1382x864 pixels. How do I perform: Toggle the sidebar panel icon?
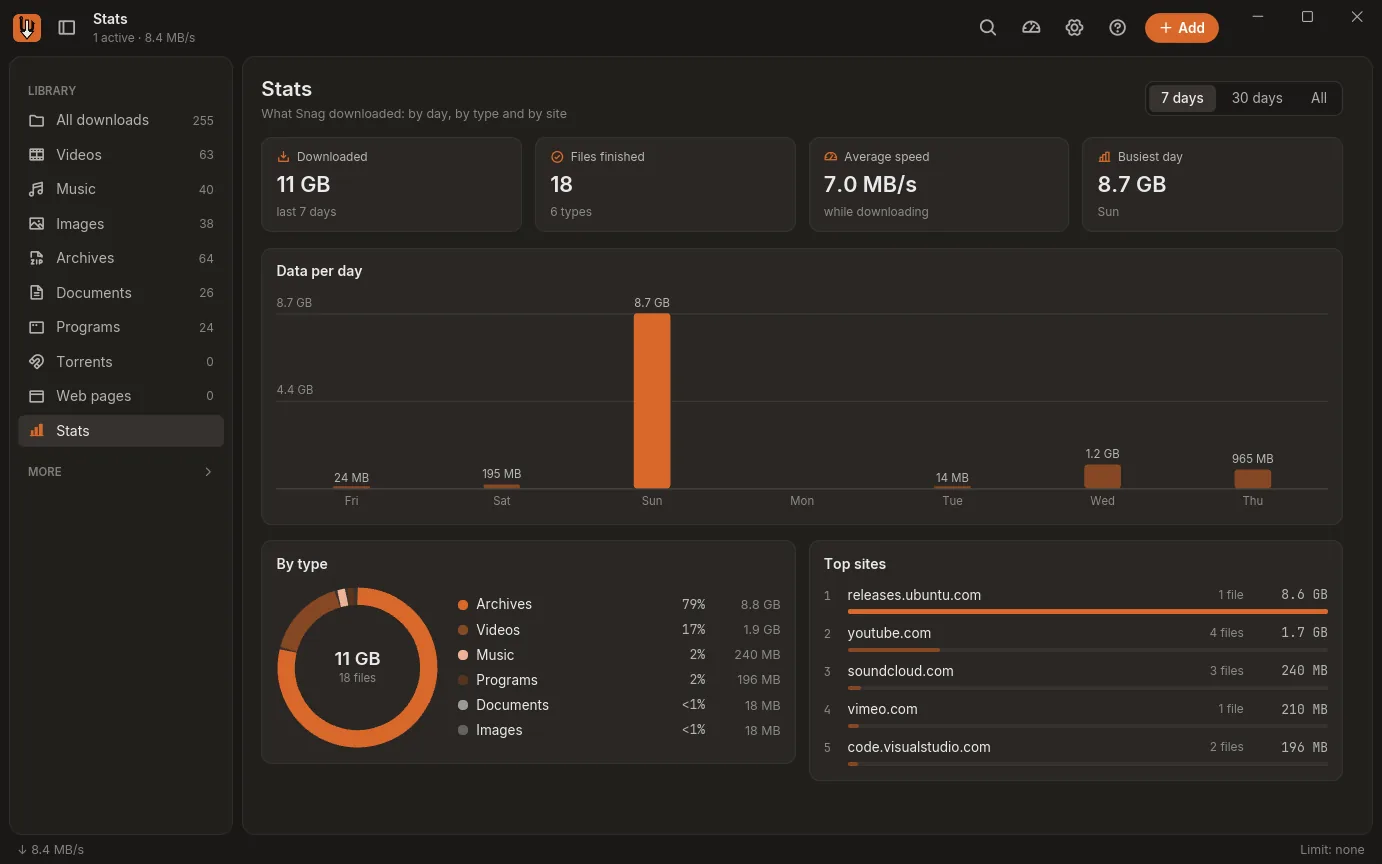pos(67,28)
